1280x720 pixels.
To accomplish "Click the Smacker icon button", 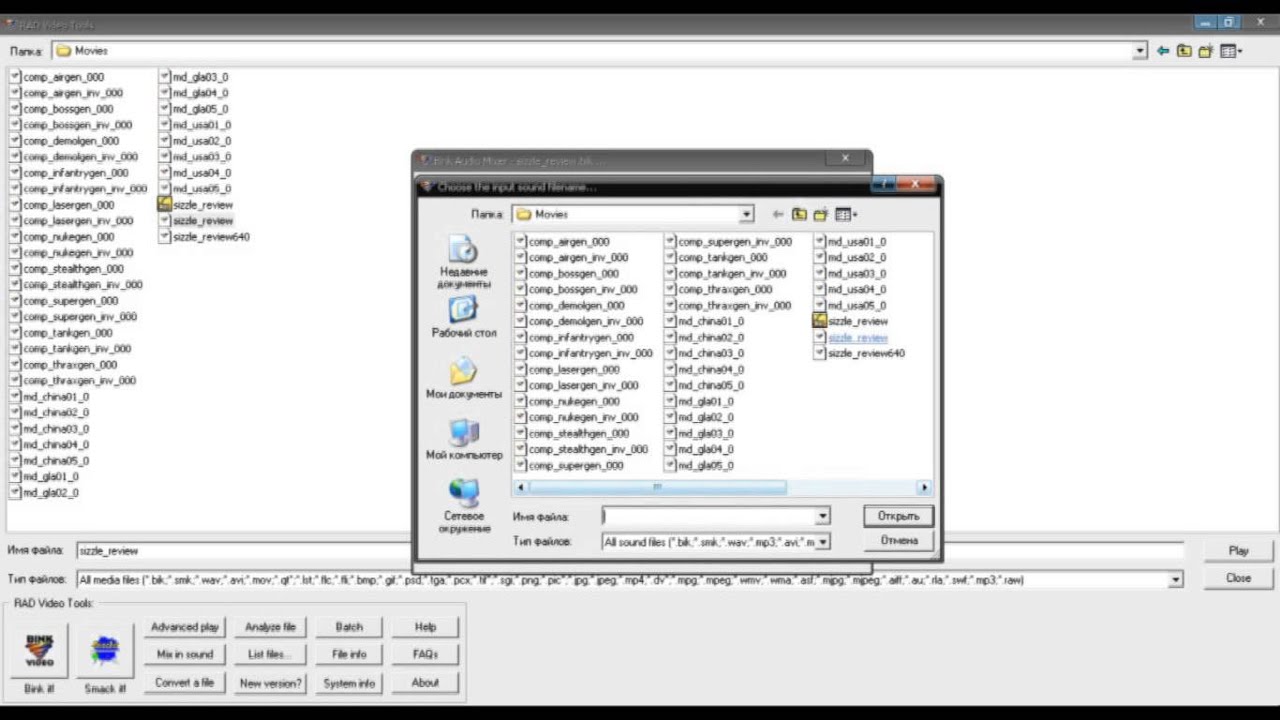I will tap(105, 650).
